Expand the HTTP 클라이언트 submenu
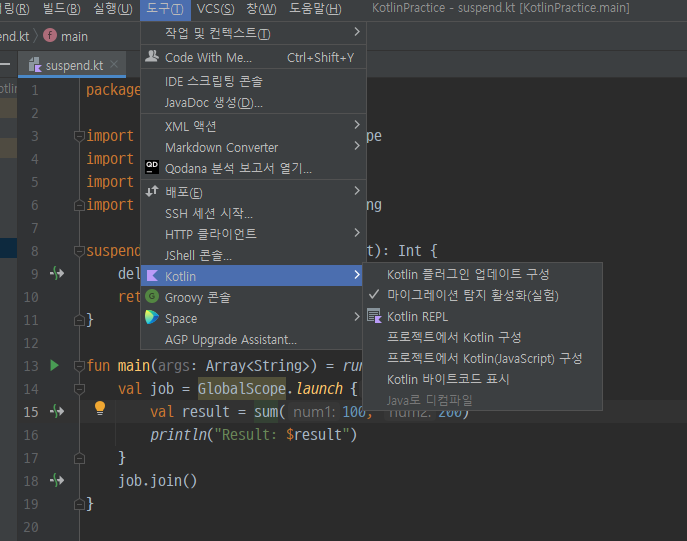The width and height of the screenshot is (687, 541). click(253, 234)
